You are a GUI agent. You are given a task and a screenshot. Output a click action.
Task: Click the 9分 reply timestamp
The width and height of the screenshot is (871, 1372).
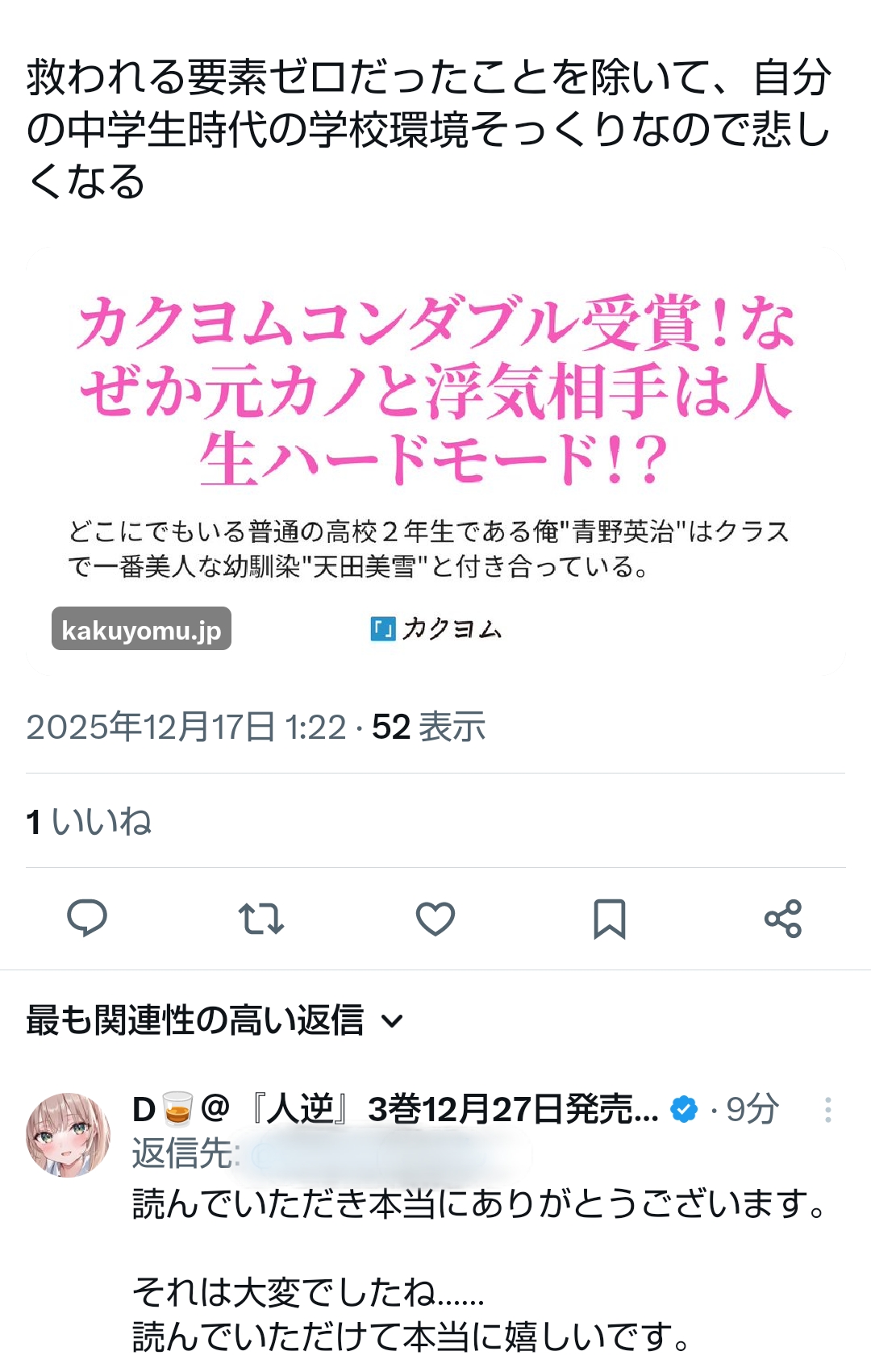[x=752, y=1110]
